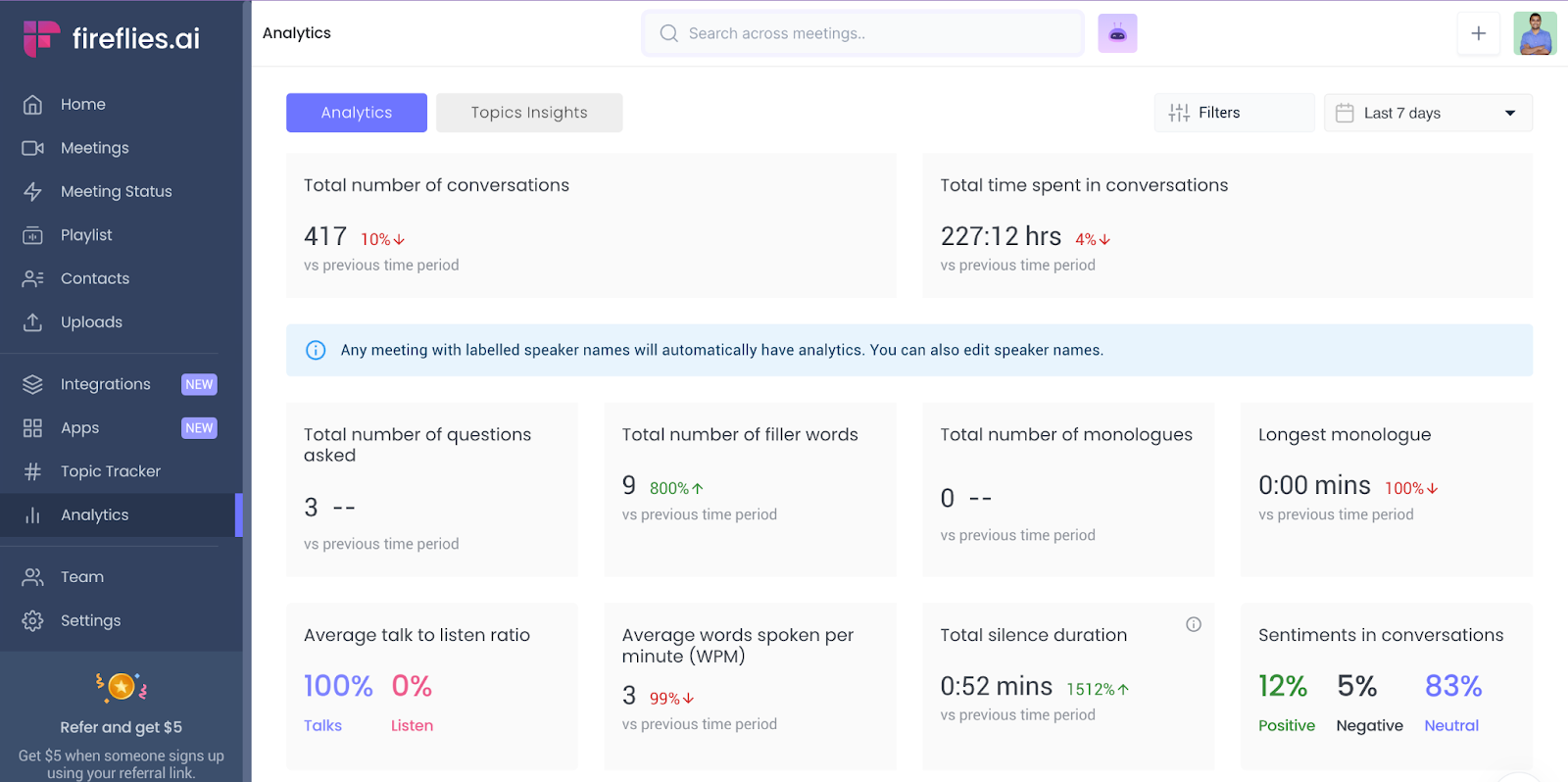
Task: Navigate to Meetings in the sidebar
Action: click(x=94, y=148)
